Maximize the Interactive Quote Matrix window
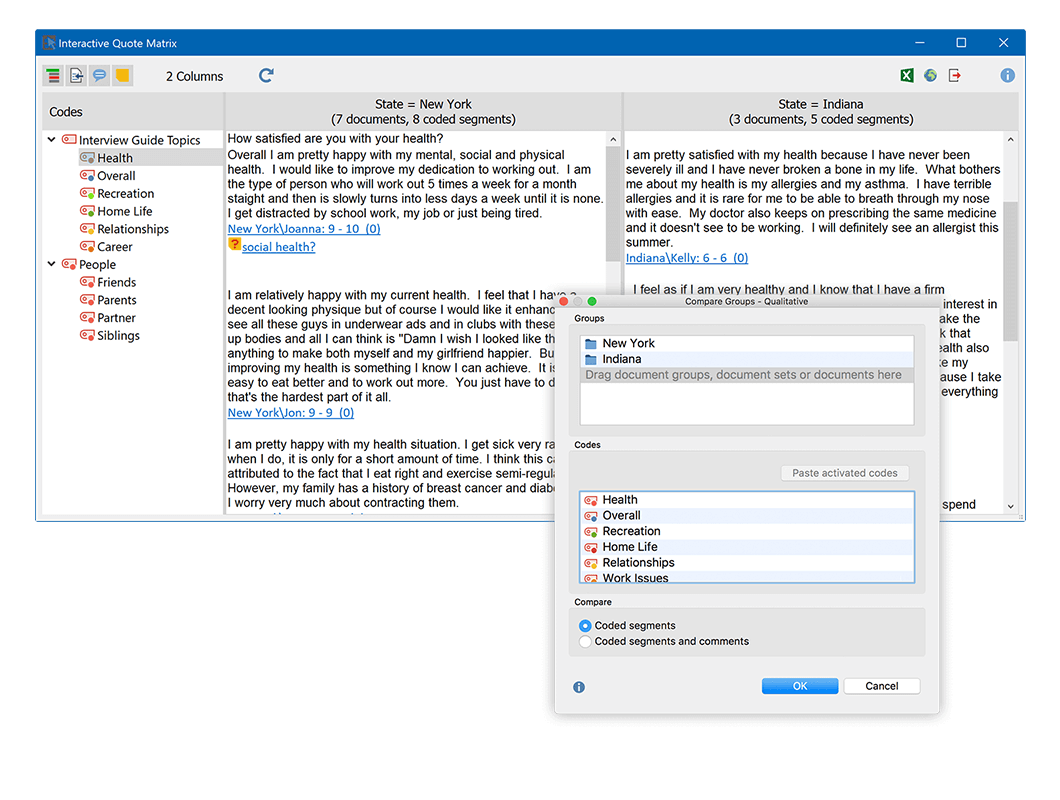Screen dimensions: 1060x800 (x=961, y=43)
